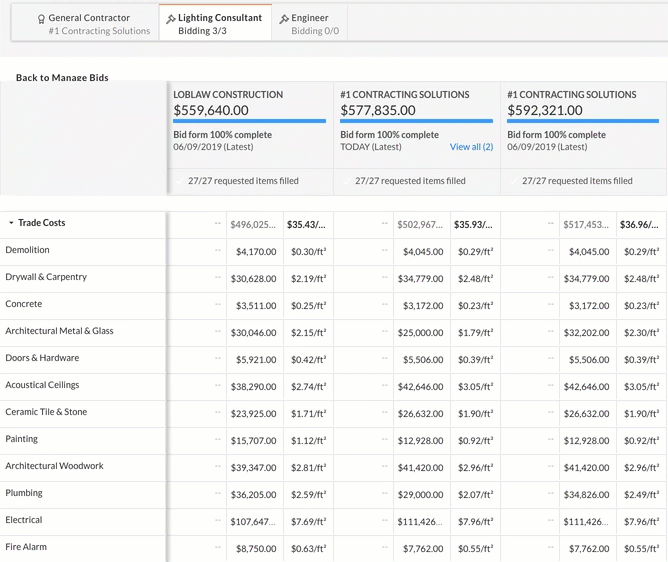
Task: Click the $5,921.00 Doors & Hardware cell
Action: [255, 360]
